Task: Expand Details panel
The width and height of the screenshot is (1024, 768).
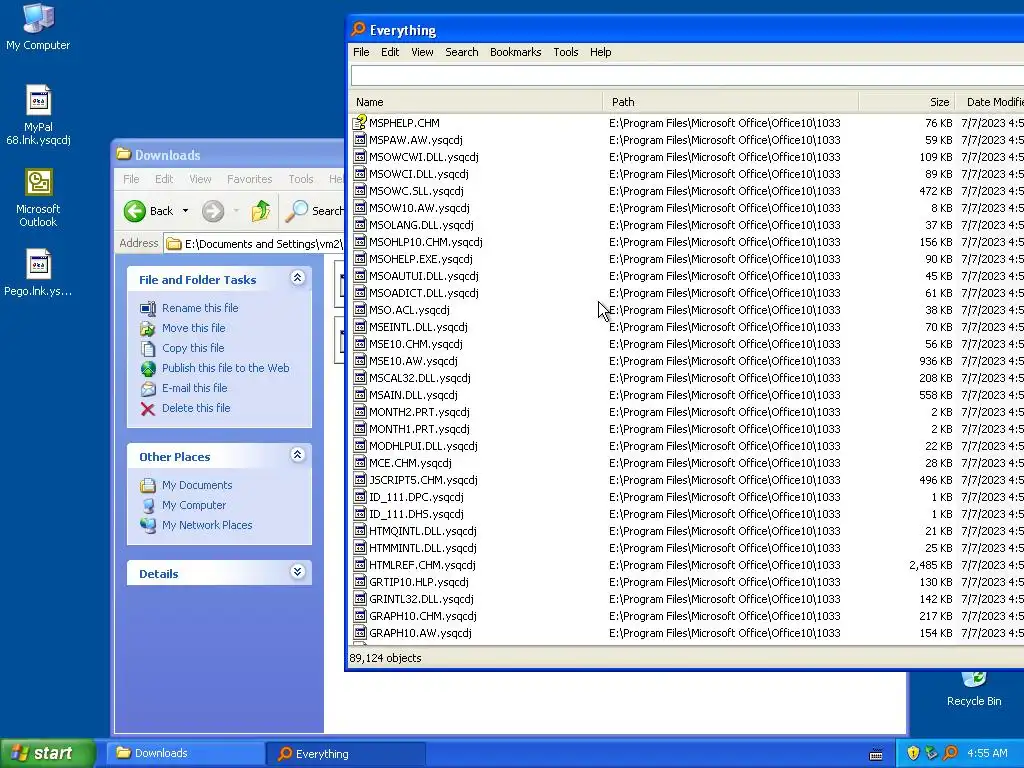Action: pyautogui.click(x=297, y=571)
